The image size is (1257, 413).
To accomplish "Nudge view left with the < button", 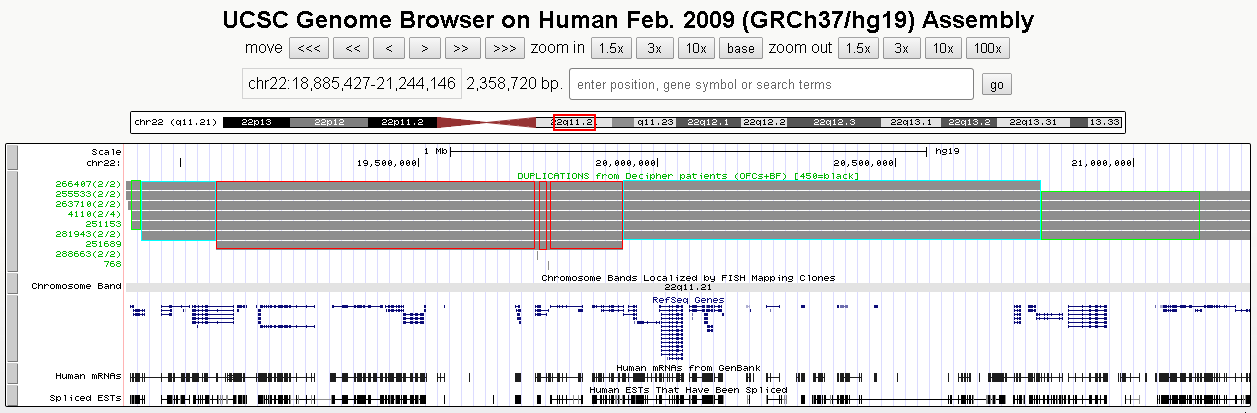I will (389, 48).
